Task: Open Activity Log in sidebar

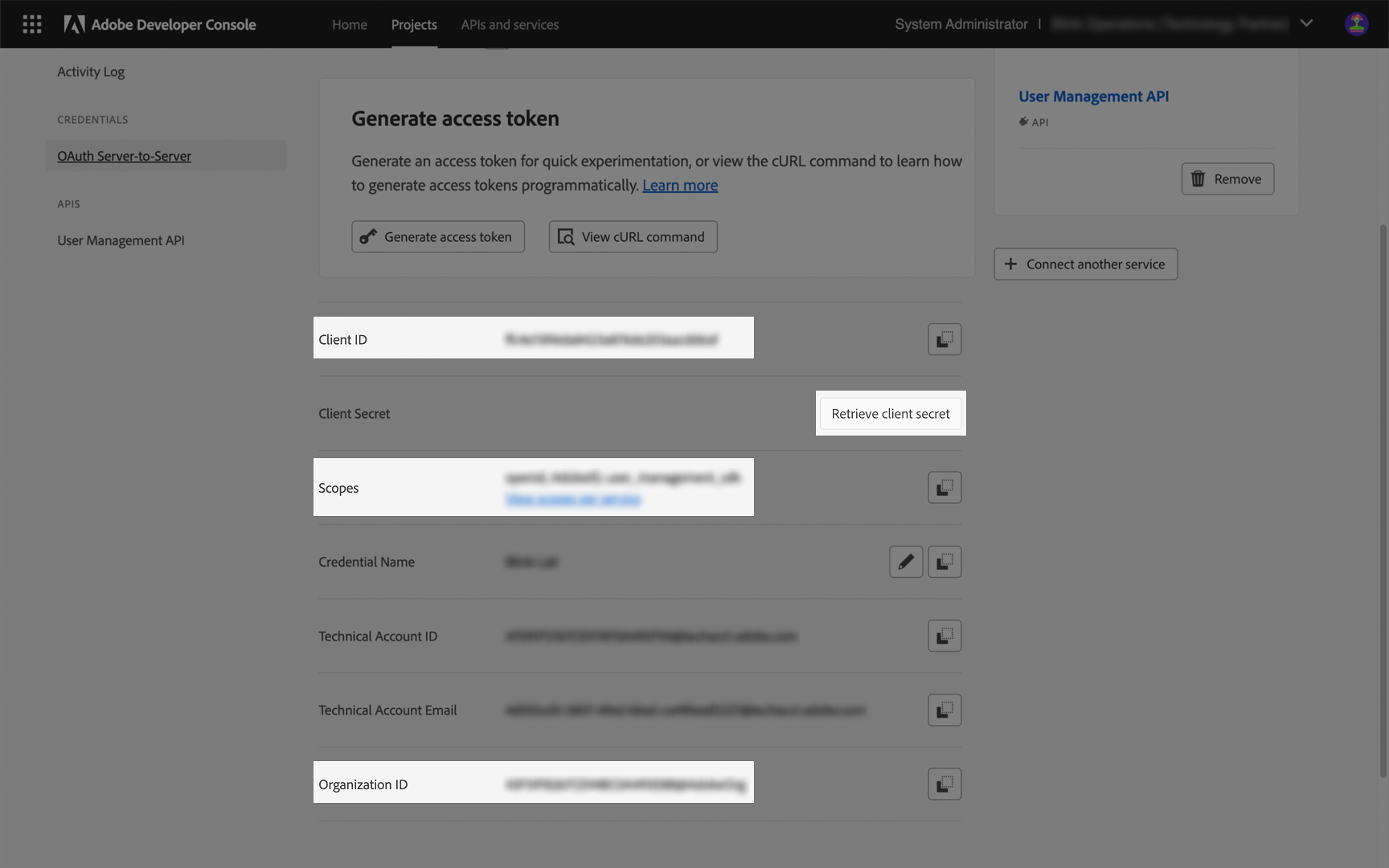Action: [91, 72]
